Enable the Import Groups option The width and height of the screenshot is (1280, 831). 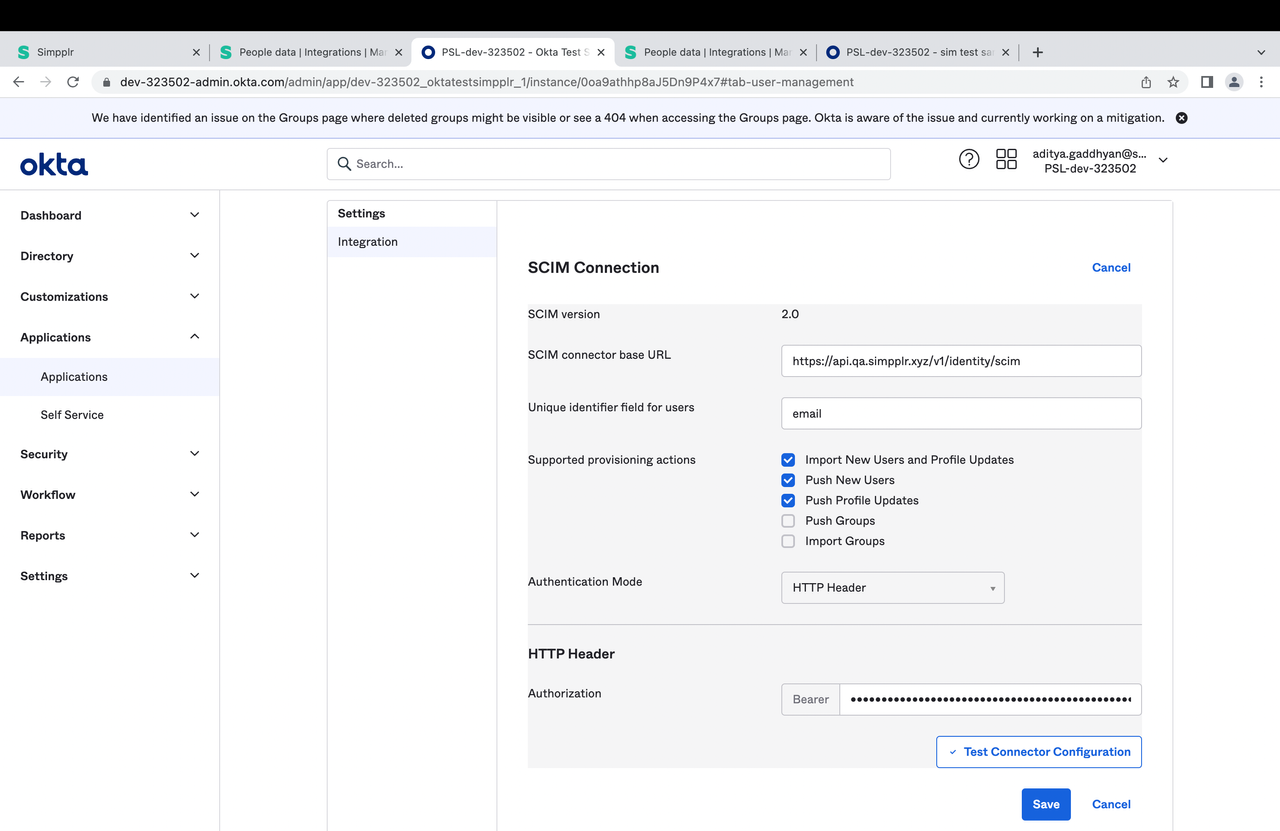point(788,540)
